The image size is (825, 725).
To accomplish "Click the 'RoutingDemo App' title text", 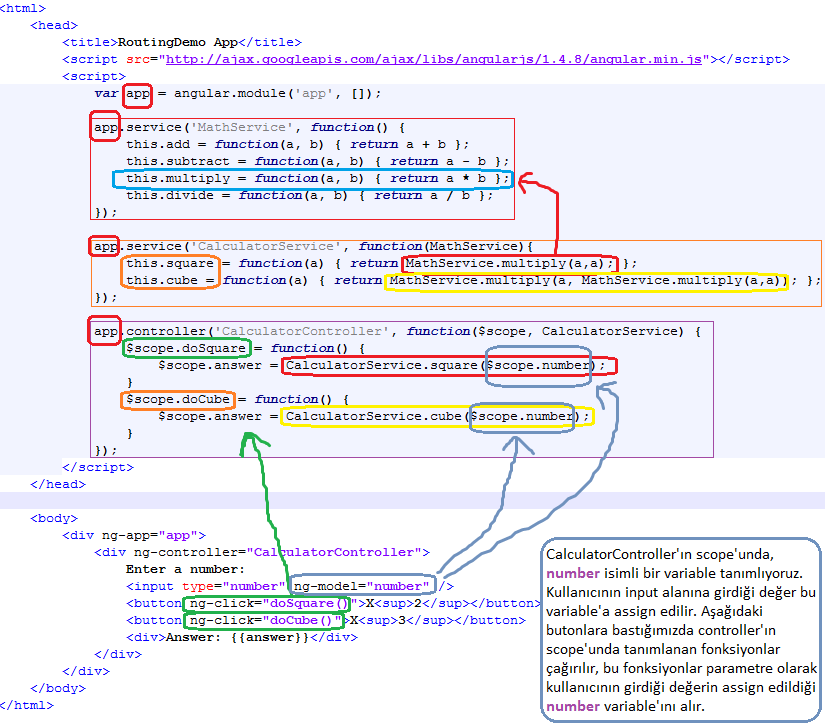I will [x=177, y=42].
